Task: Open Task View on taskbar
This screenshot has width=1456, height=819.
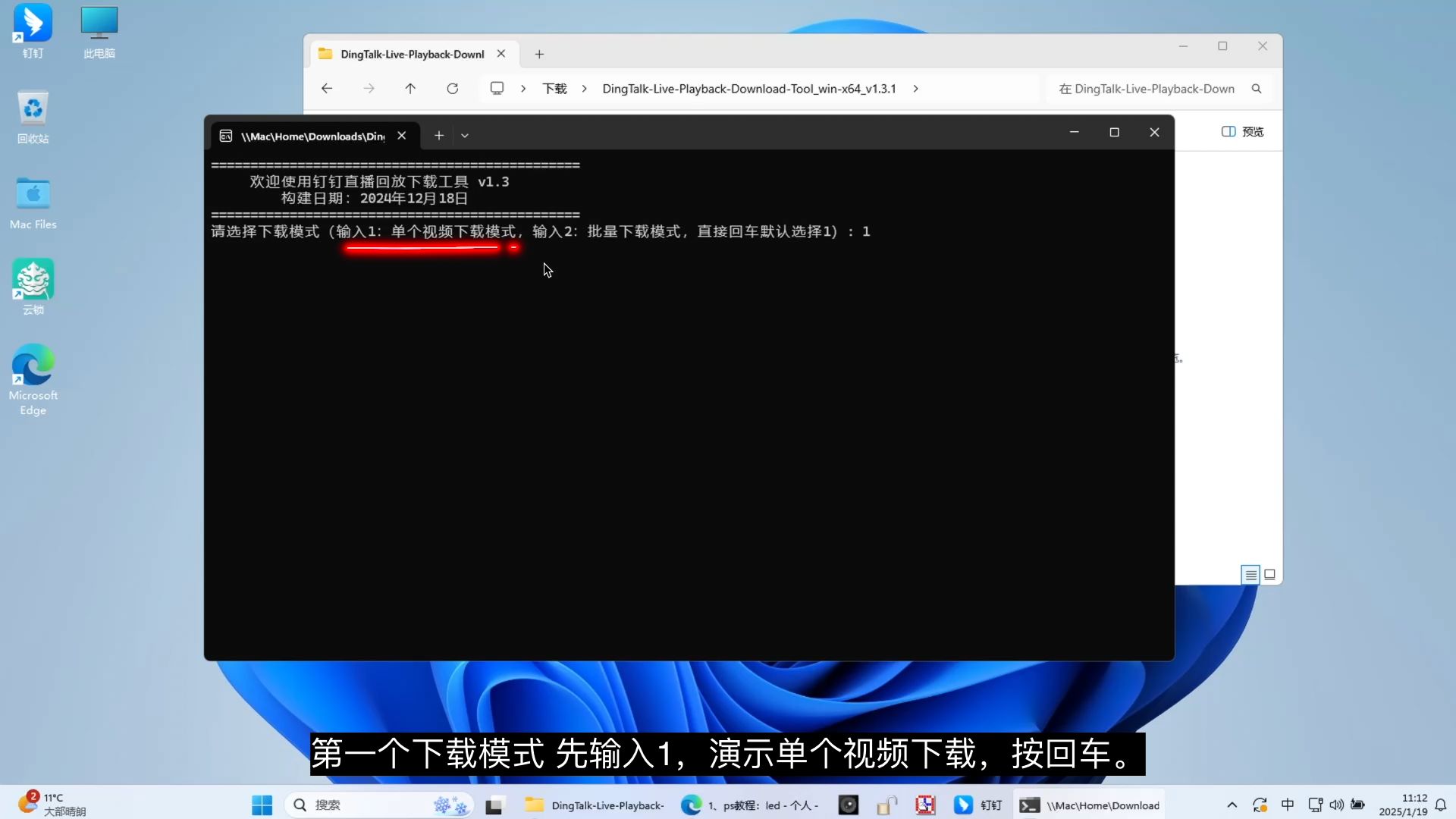Action: (x=494, y=805)
